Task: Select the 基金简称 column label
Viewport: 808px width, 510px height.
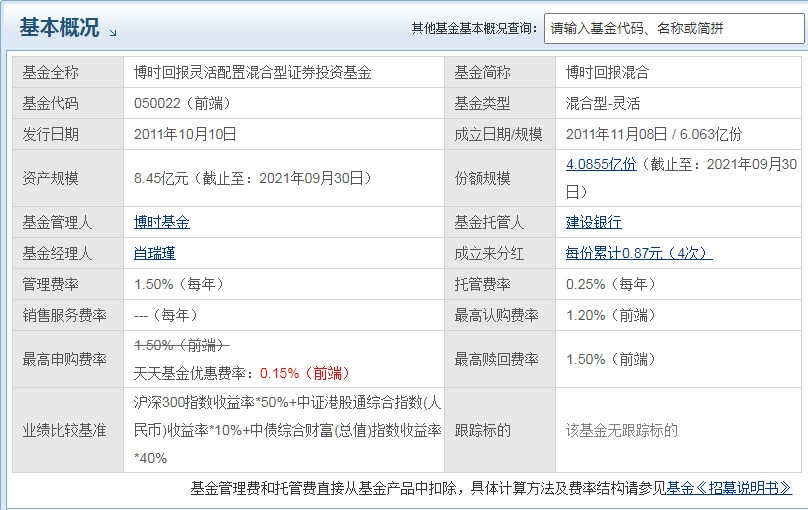Action: point(482,72)
